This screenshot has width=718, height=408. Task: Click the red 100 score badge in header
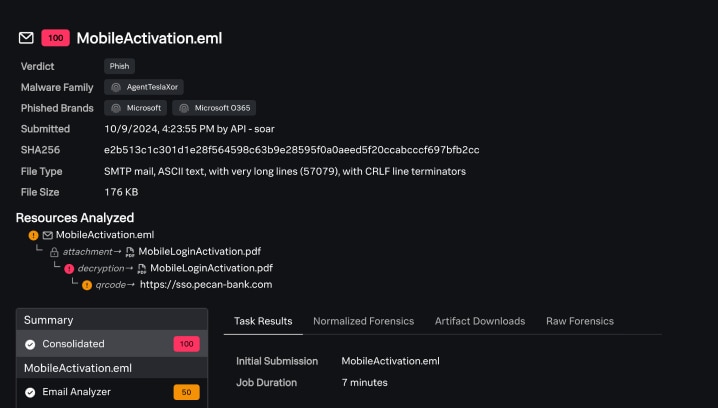pos(55,38)
